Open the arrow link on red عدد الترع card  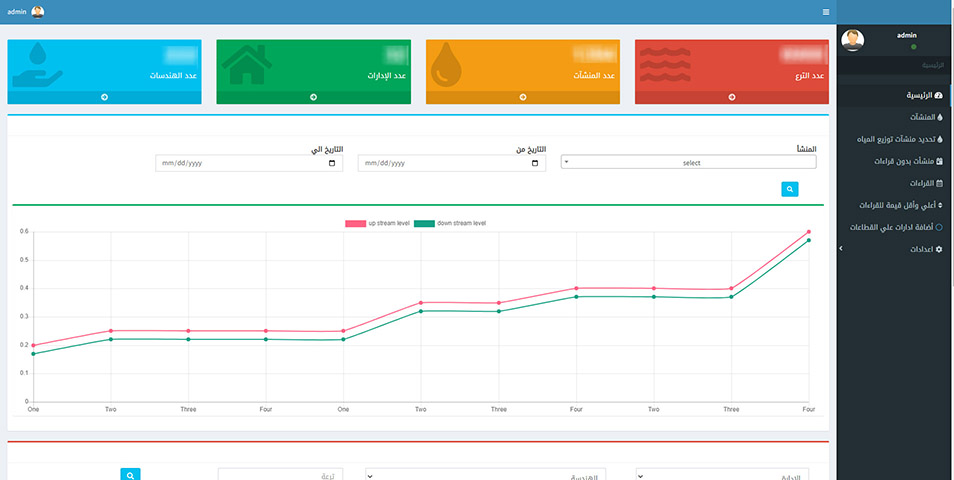[731, 97]
